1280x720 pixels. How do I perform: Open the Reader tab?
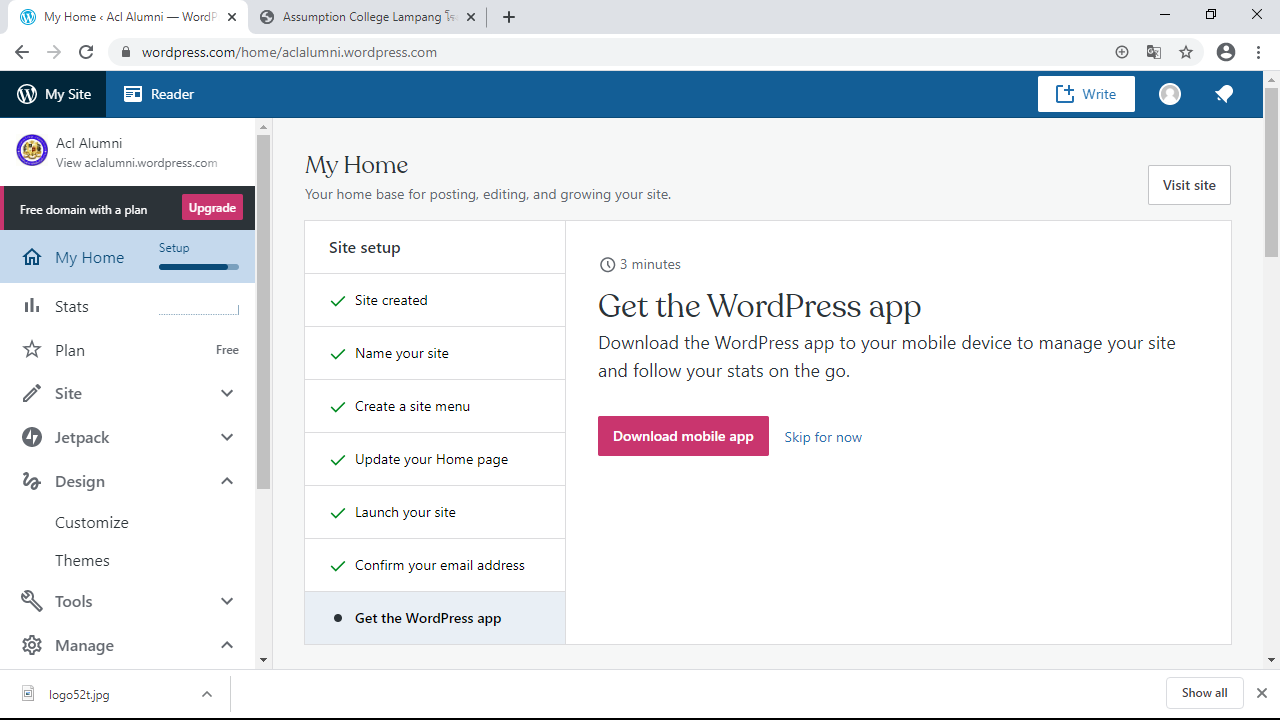pos(159,94)
